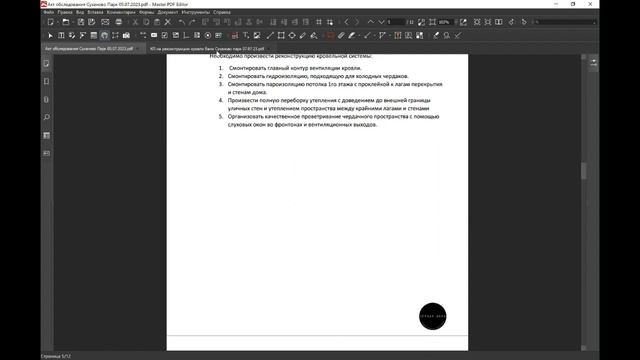Select the Insert Text T tool
The height and width of the screenshot is (360, 640).
[x=246, y=36]
